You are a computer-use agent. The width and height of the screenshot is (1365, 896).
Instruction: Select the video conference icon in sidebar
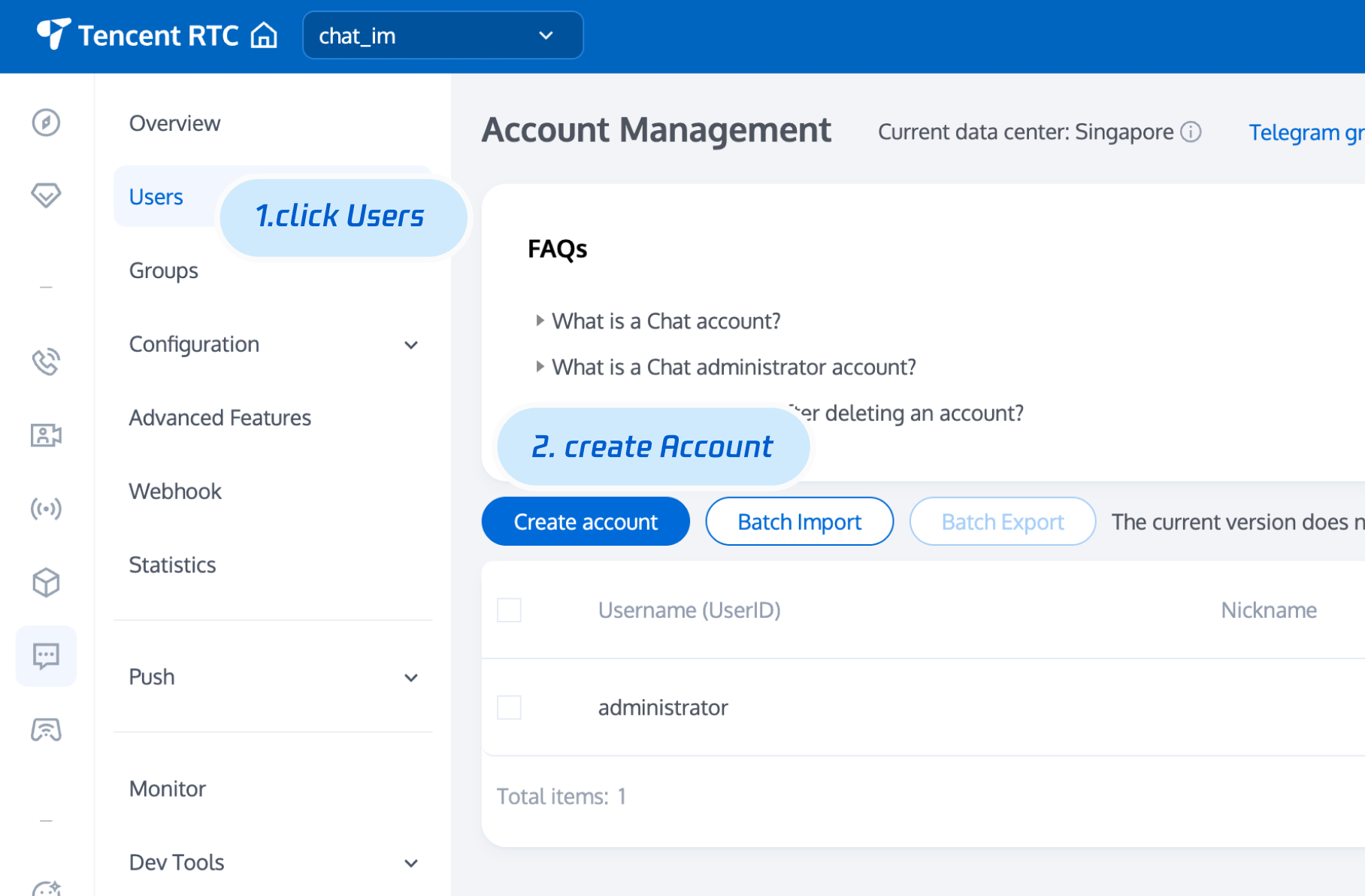(x=46, y=435)
